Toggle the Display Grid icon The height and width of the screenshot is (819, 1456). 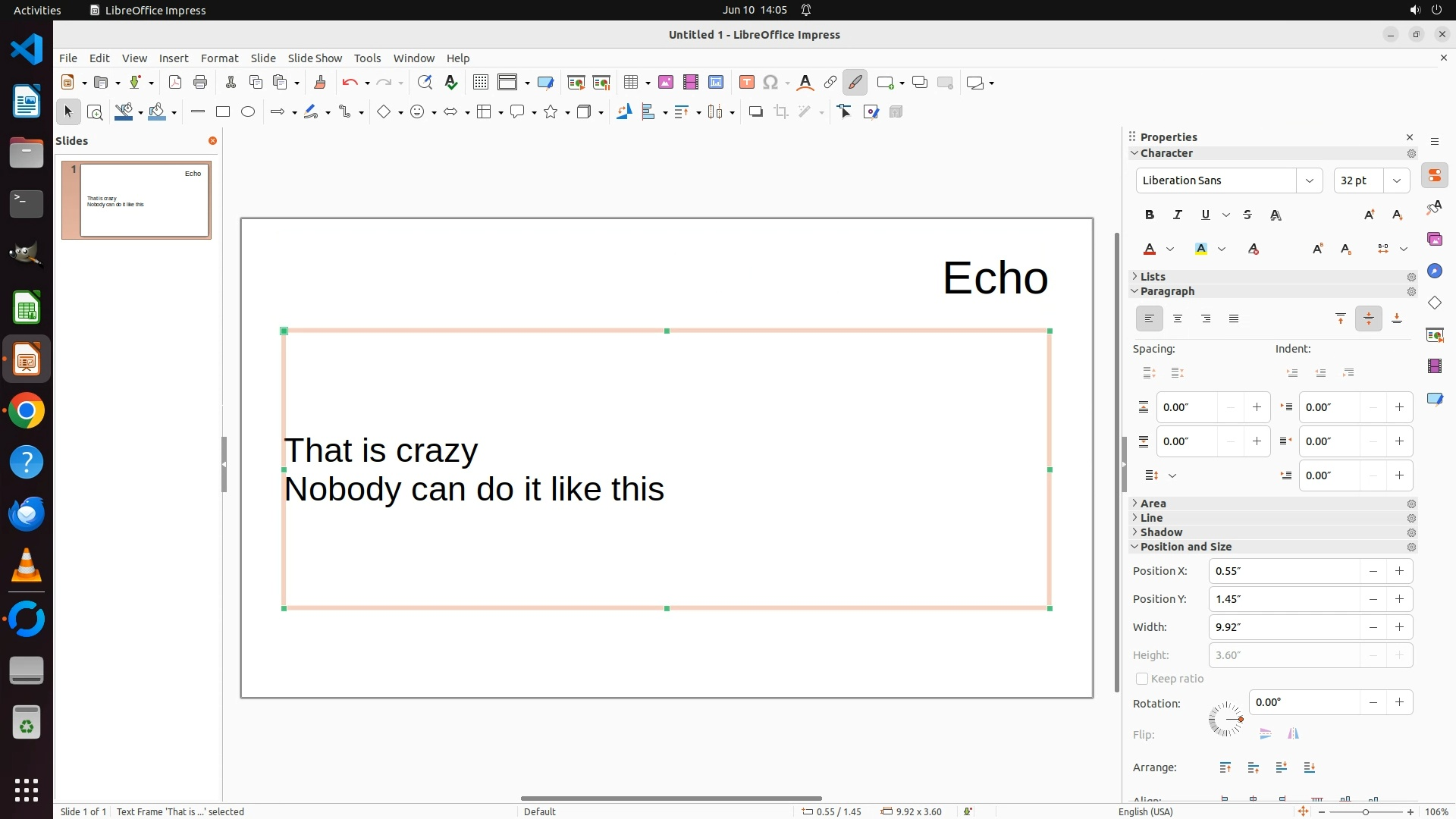pos(480,83)
